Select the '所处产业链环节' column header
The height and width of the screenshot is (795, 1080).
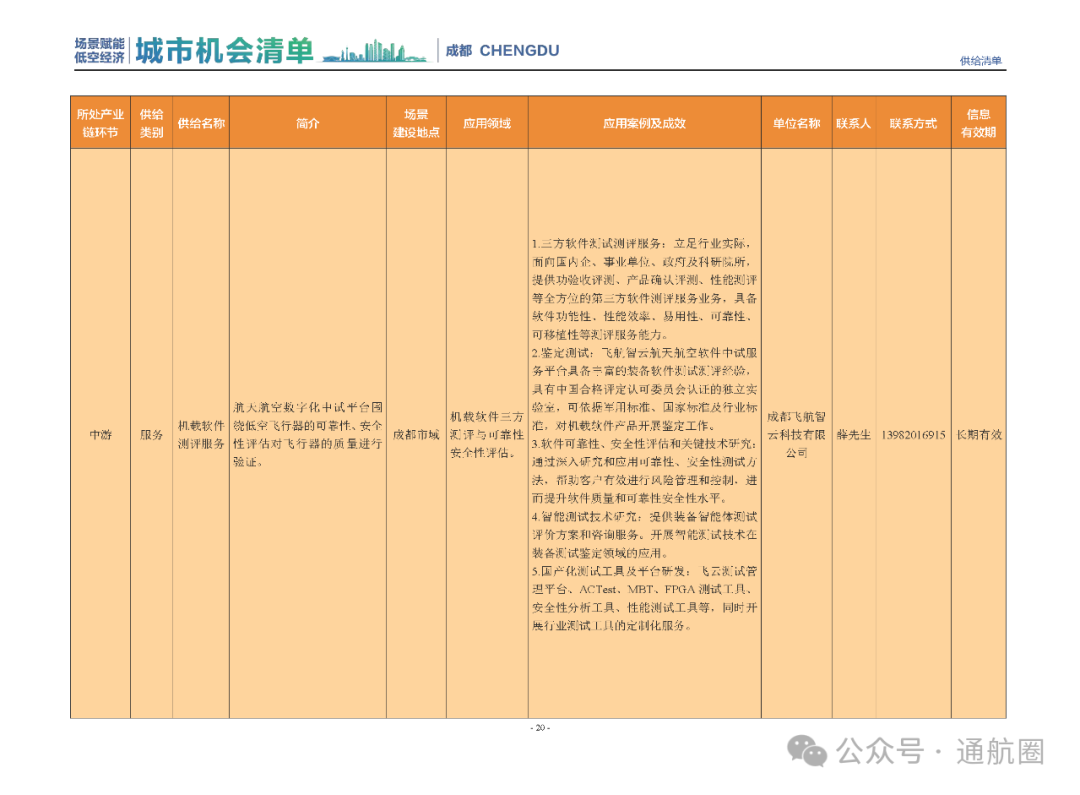tap(101, 123)
